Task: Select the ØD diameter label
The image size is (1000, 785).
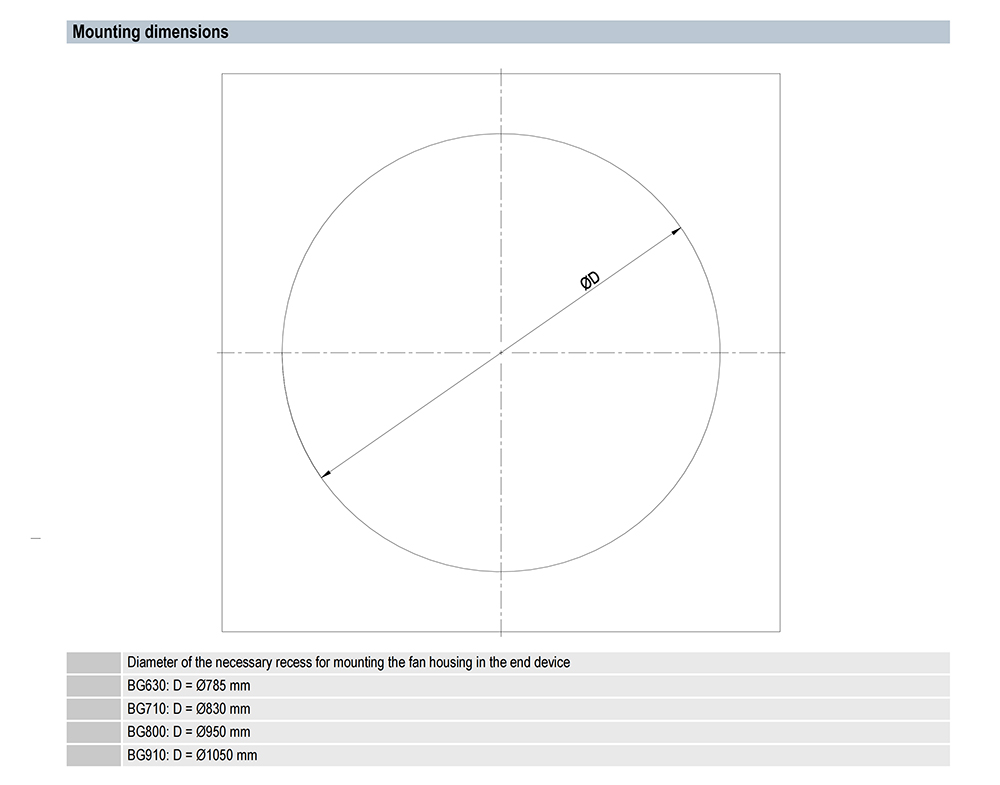Action: click(590, 283)
